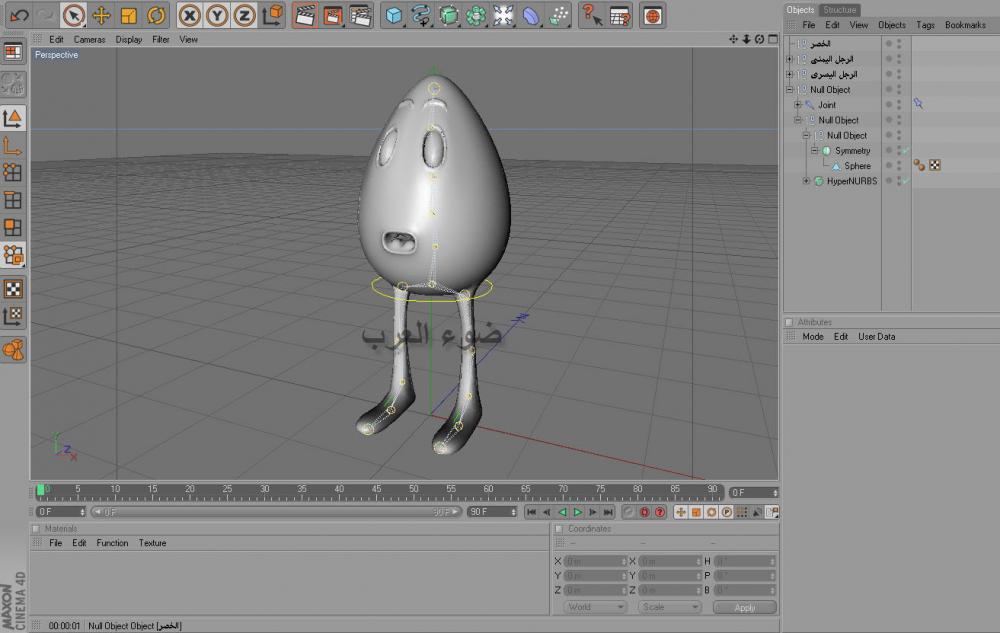Toggle HyperNURBS green enable checkmark
This screenshot has height=633, width=1000.
[904, 181]
